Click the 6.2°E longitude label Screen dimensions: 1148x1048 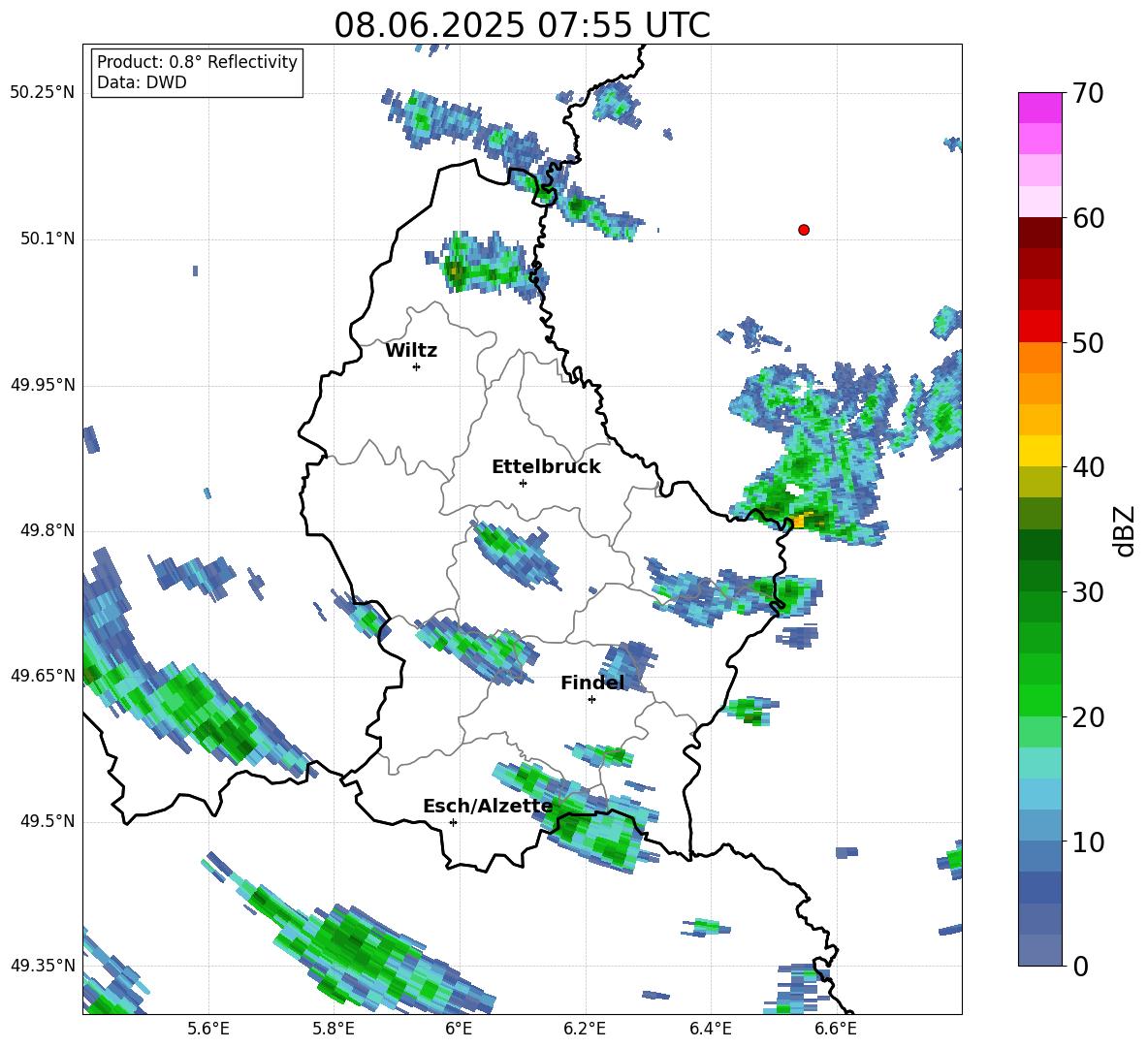coord(585,1029)
